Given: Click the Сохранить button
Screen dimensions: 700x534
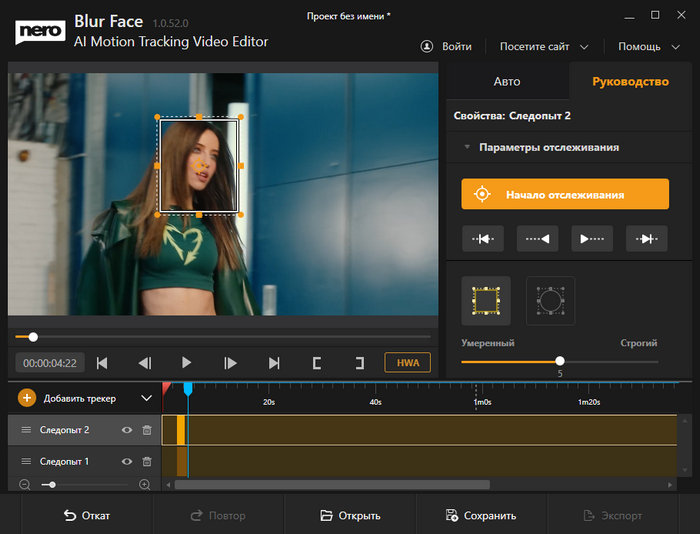Looking at the screenshot, I should pyautogui.click(x=481, y=516).
